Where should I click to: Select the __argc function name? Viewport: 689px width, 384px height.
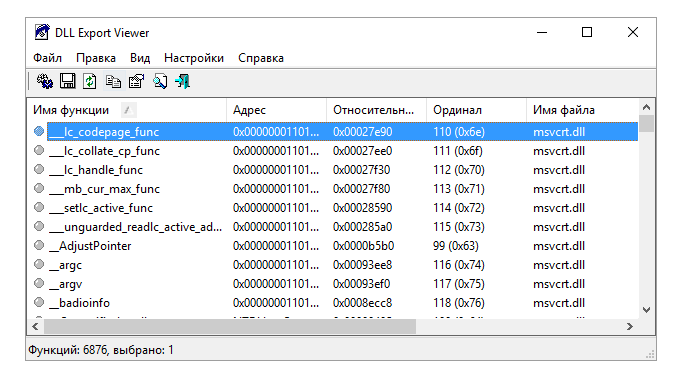click(x=65, y=265)
